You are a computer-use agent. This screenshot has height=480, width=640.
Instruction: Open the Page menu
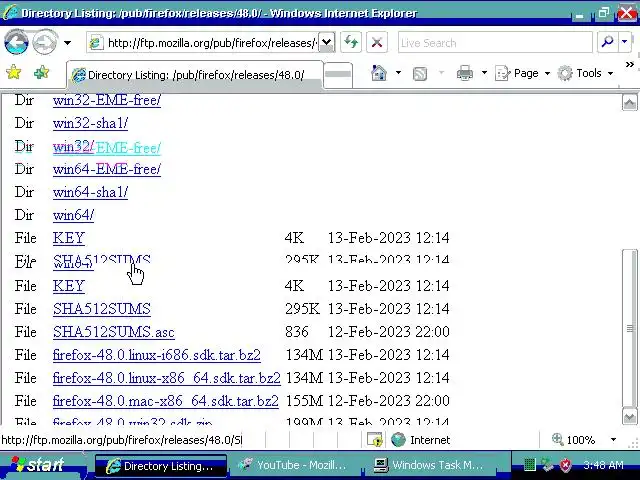tap(523, 73)
